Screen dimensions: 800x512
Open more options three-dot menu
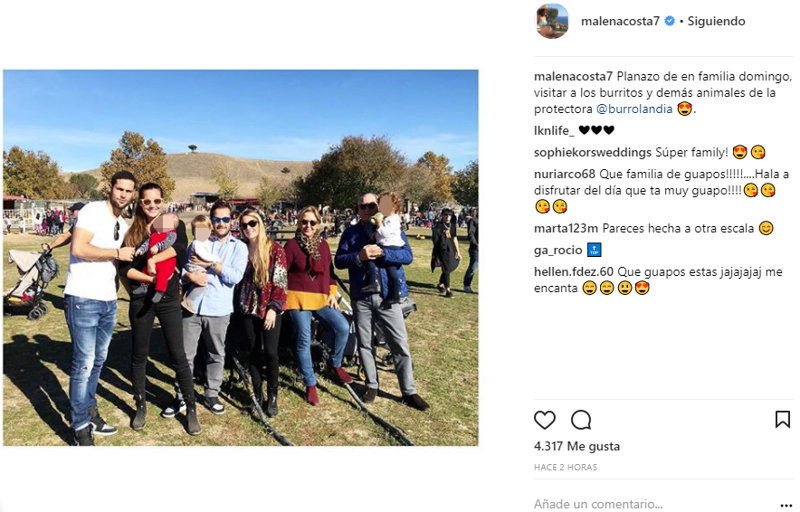point(786,505)
